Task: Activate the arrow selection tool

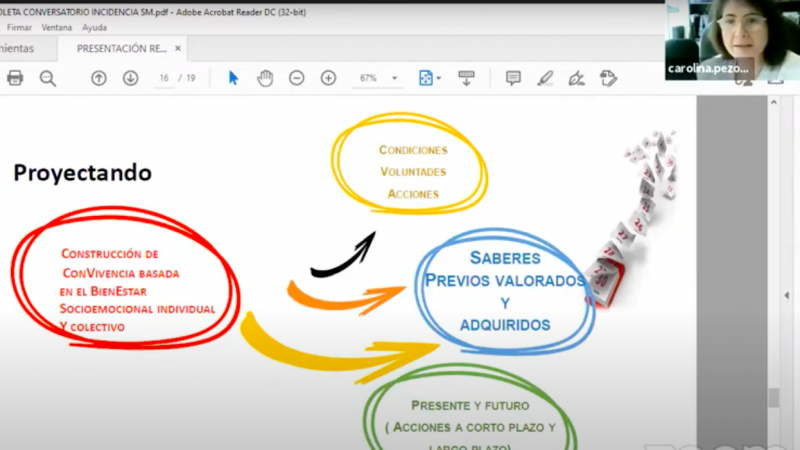Action: pos(233,78)
